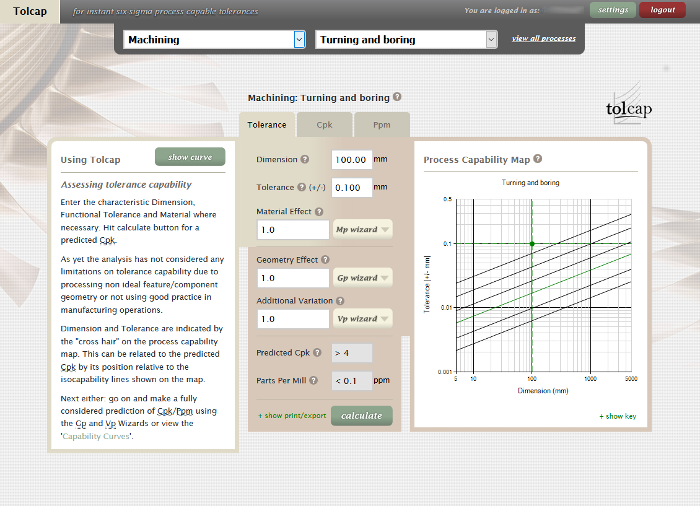This screenshot has height=506, width=700.
Task: Switch to the Cpk tab
Action: tap(325, 125)
